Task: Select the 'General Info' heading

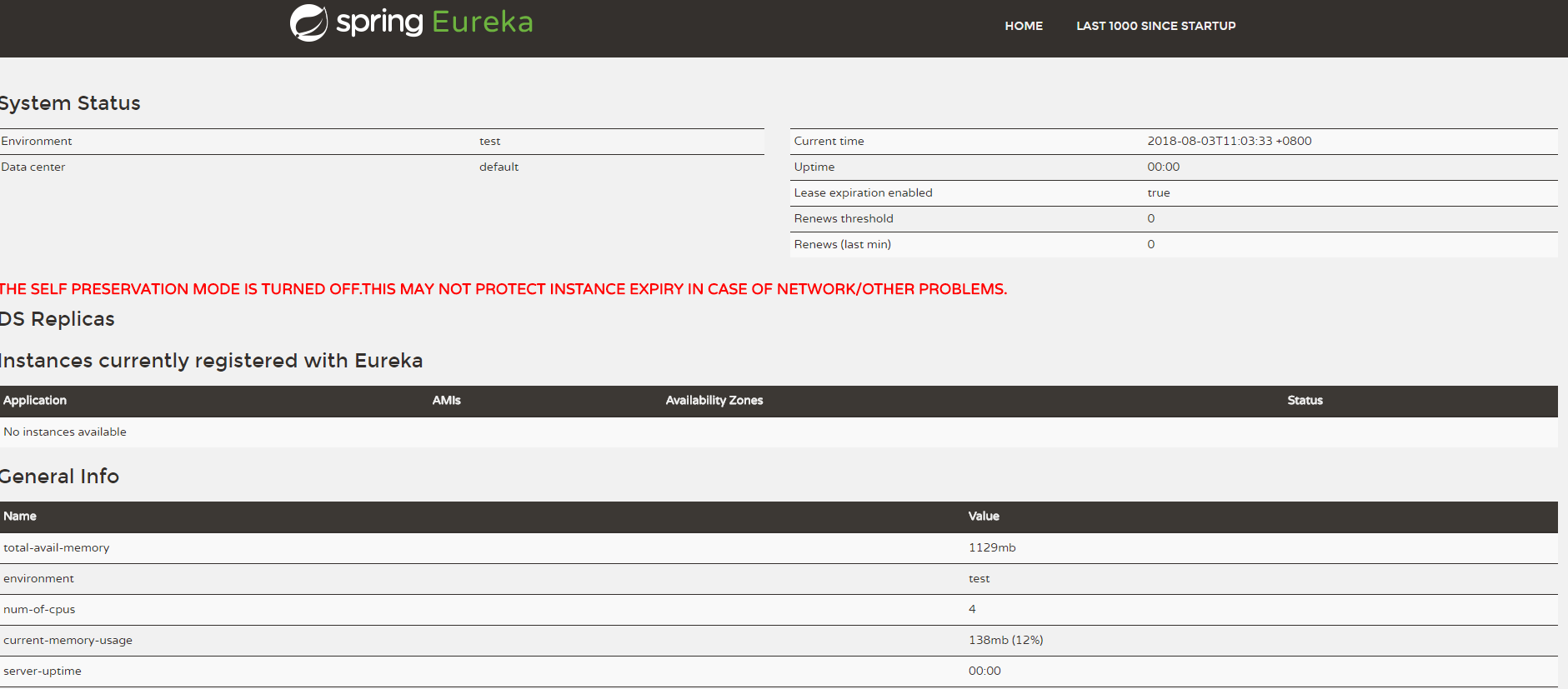Action: pyautogui.click(x=59, y=477)
